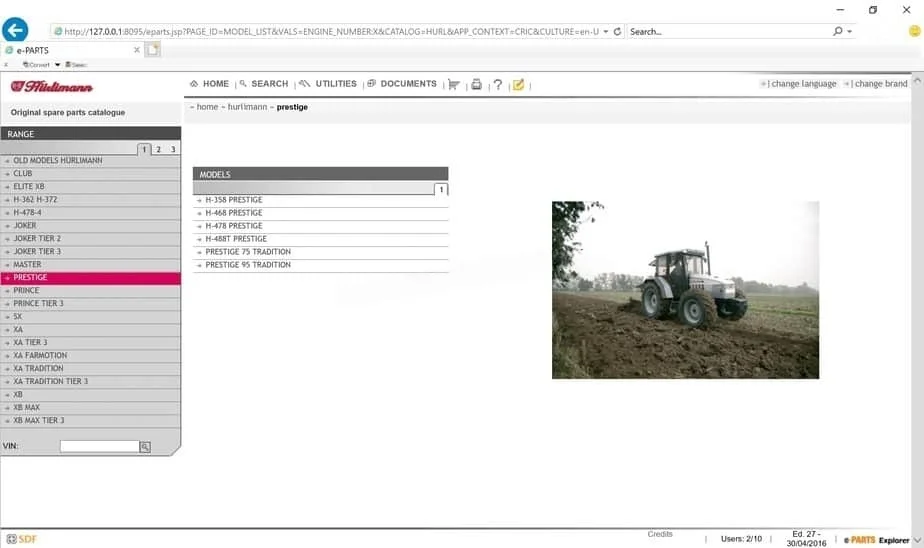Image resolution: width=924 pixels, height=548 pixels.
Task: Open help via the question mark icon
Action: (x=498, y=84)
